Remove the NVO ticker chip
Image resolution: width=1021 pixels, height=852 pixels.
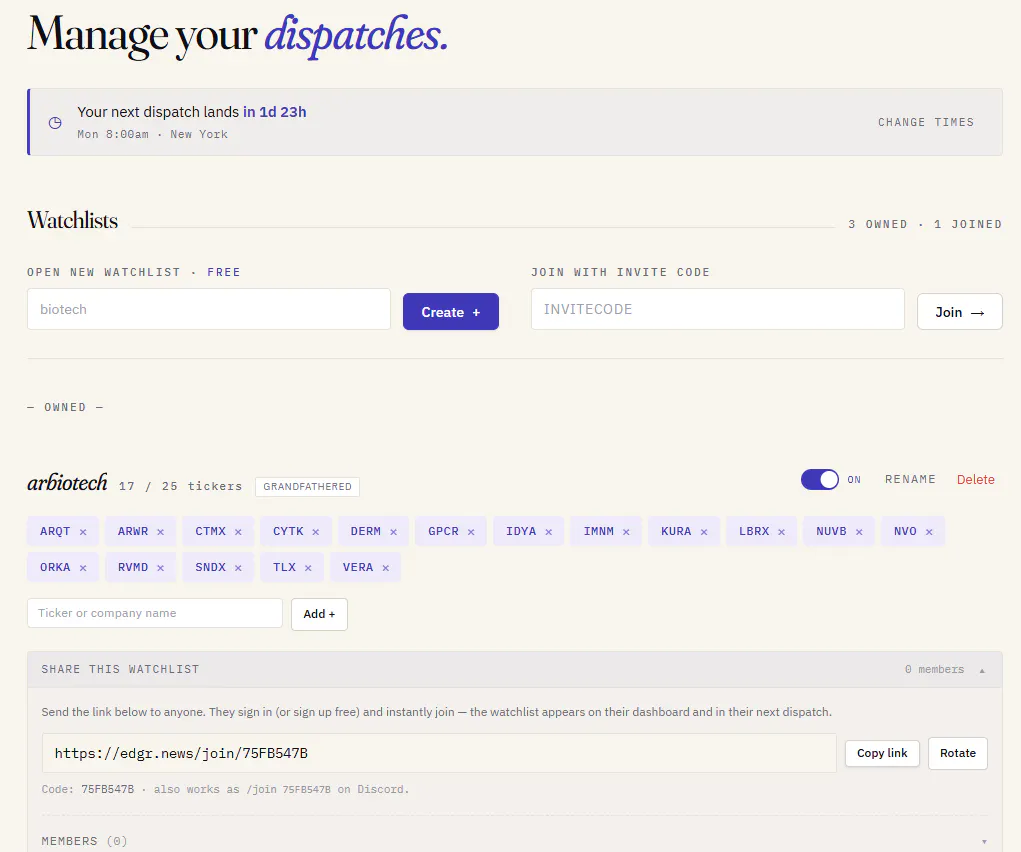(x=929, y=532)
